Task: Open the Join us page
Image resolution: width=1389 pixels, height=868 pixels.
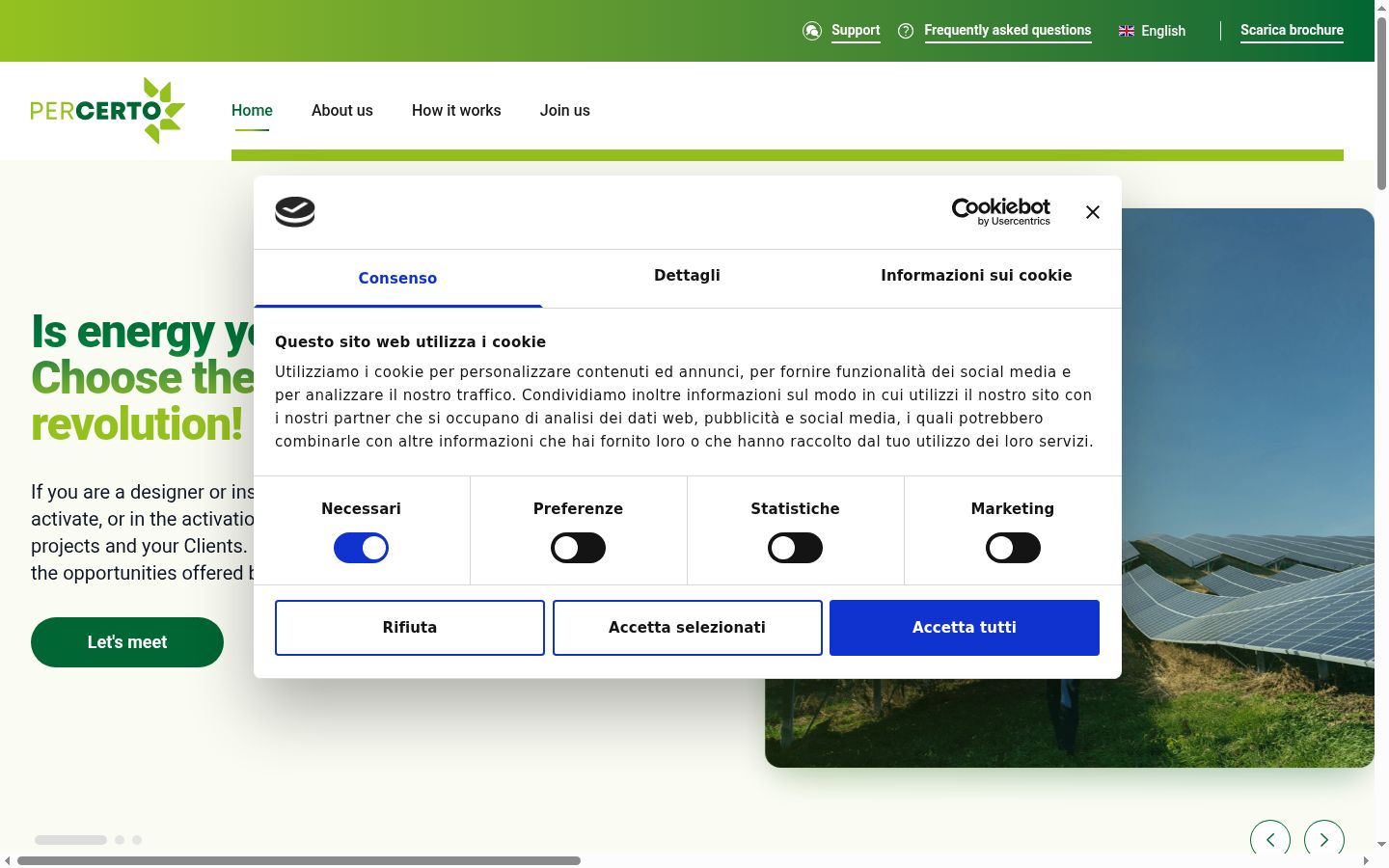Action: [565, 110]
